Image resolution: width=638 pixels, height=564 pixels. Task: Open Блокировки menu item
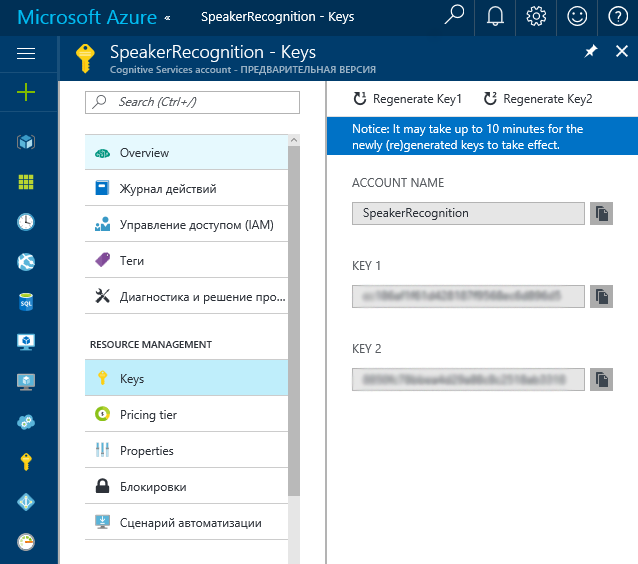[186, 487]
